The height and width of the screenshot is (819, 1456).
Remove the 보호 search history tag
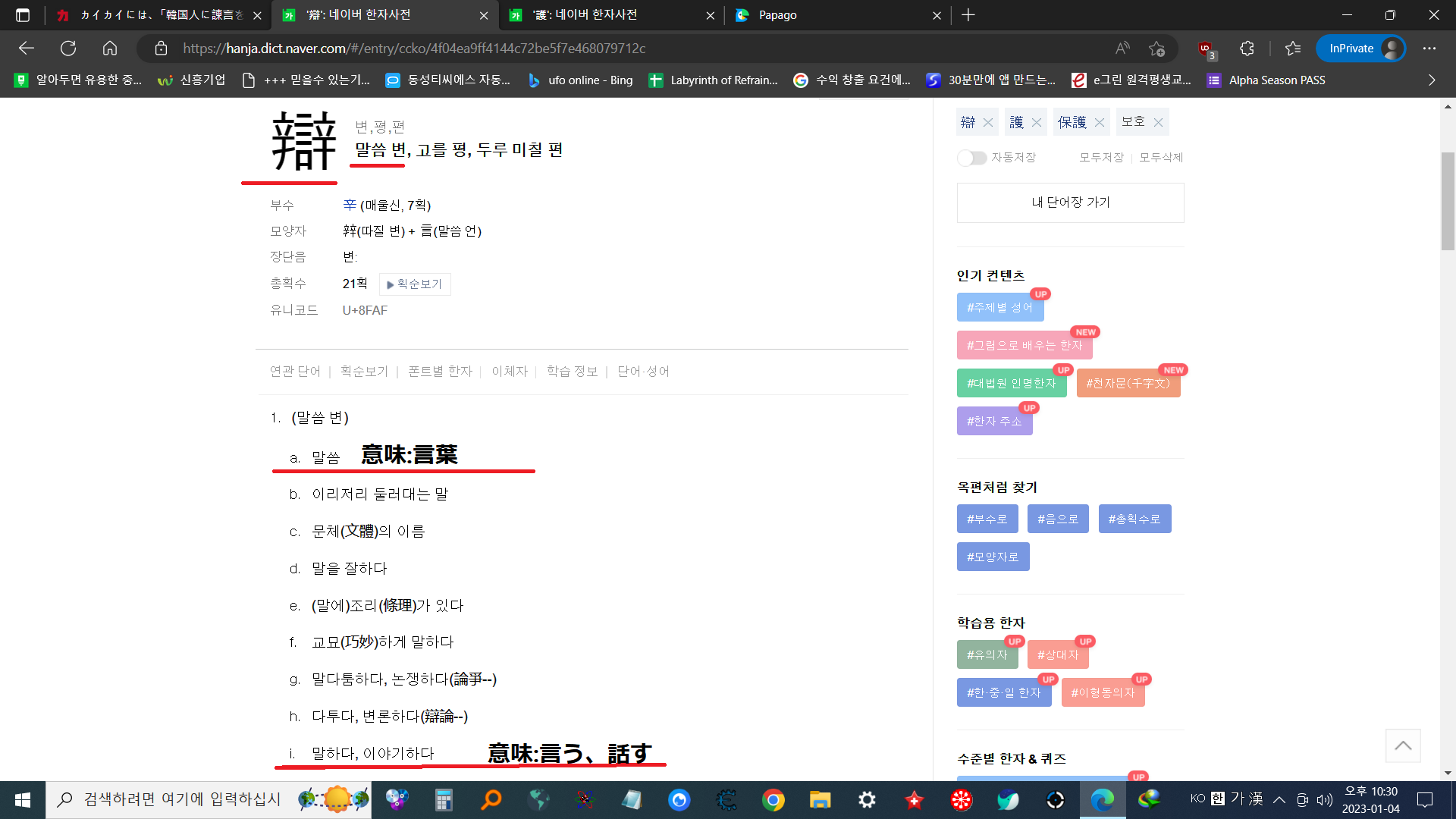pyautogui.click(x=1158, y=123)
